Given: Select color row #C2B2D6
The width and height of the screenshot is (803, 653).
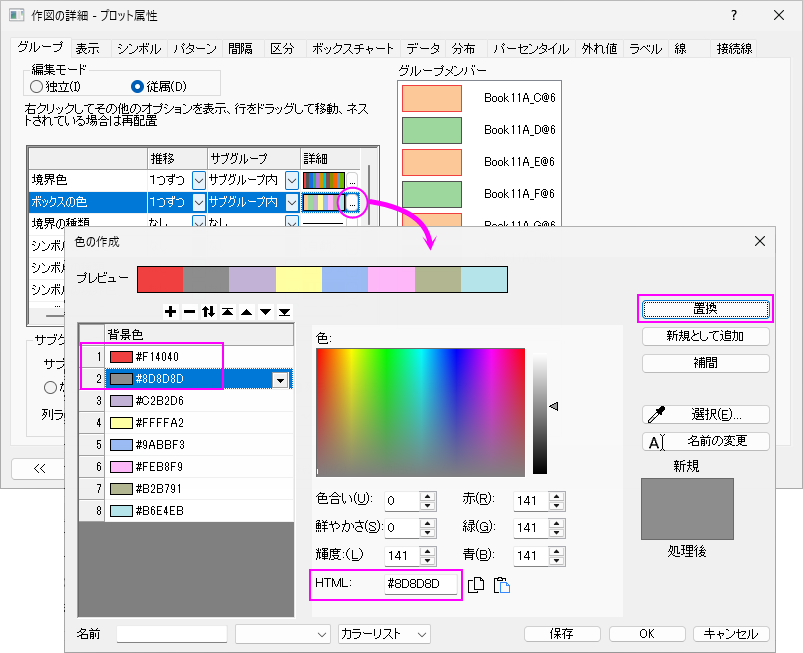Looking at the screenshot, I should tap(199, 401).
